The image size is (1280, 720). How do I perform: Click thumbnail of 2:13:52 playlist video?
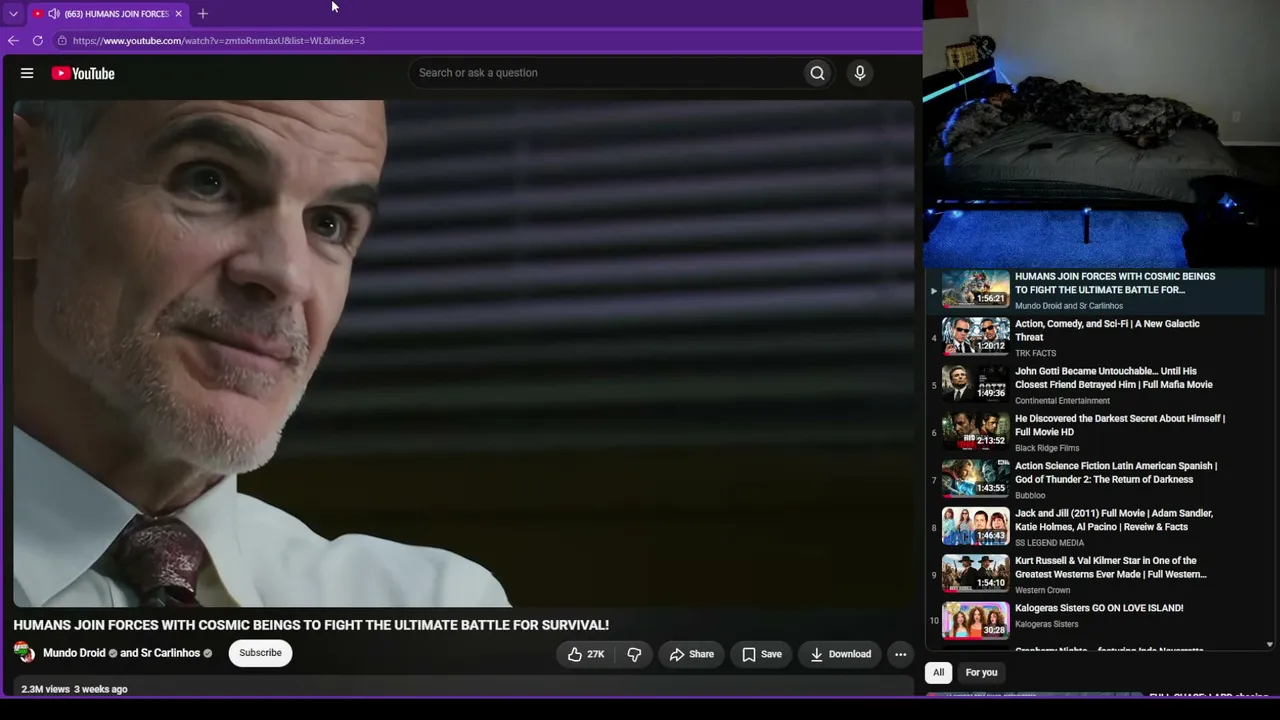click(976, 431)
